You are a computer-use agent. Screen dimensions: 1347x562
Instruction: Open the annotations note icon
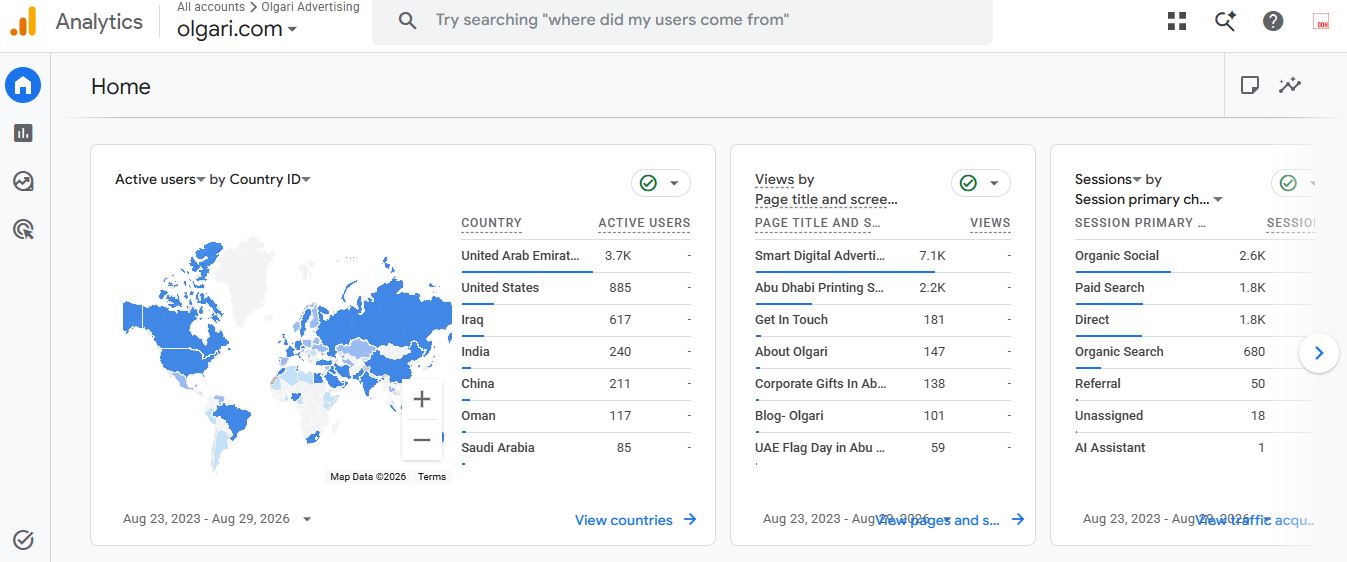[1249, 85]
